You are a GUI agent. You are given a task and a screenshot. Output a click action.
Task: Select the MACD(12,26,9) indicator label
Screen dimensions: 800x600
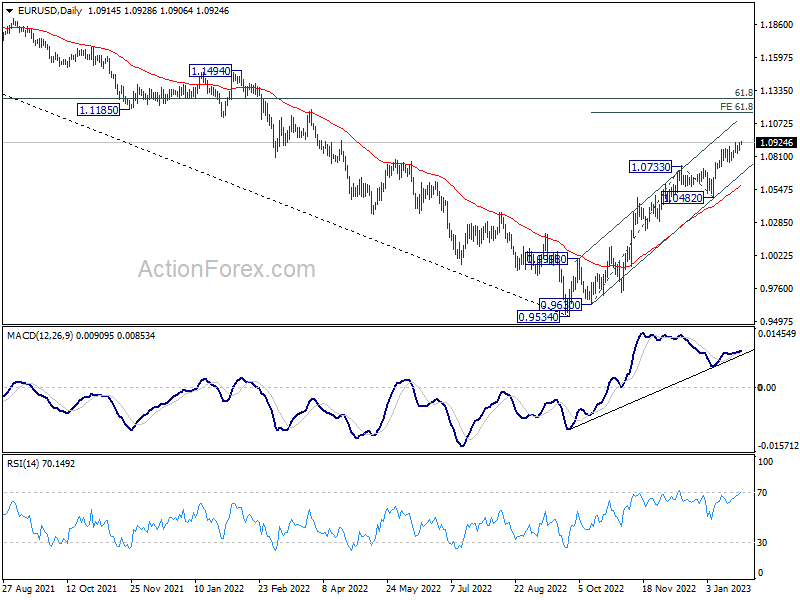coord(40,336)
